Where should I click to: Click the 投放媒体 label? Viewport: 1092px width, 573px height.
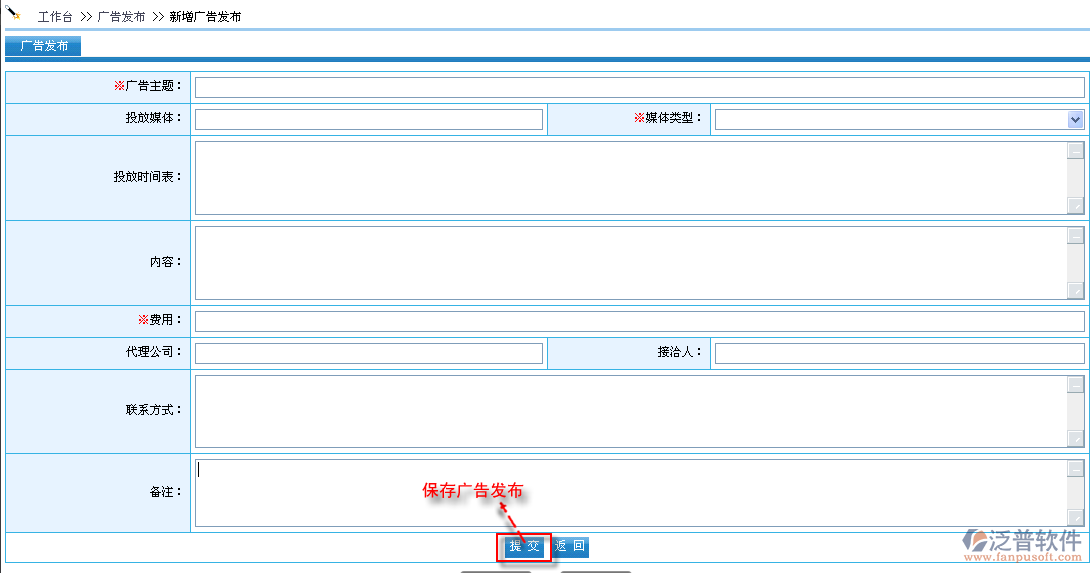coord(154,118)
